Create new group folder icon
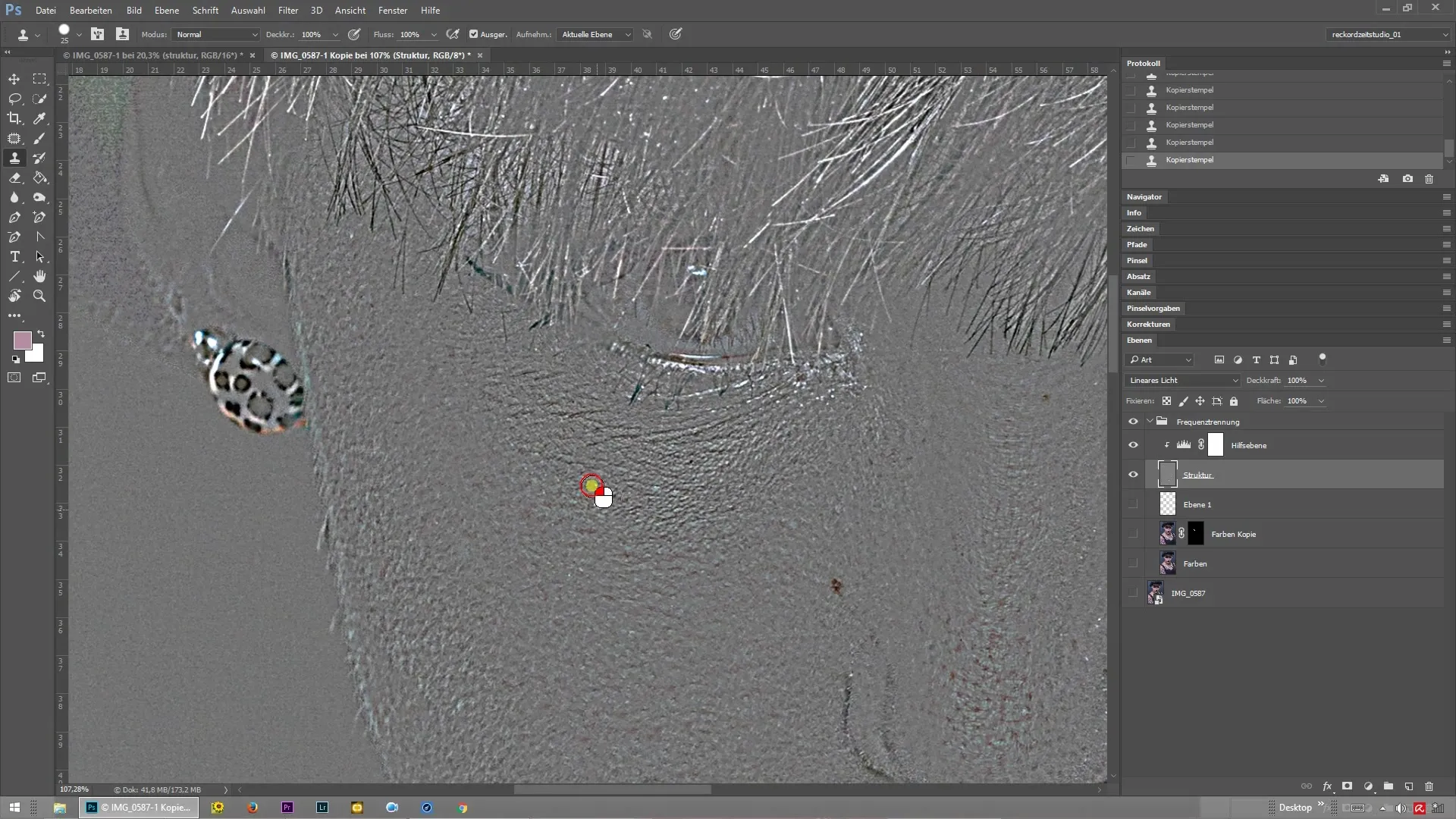Image resolution: width=1456 pixels, height=819 pixels. coord(1388,786)
